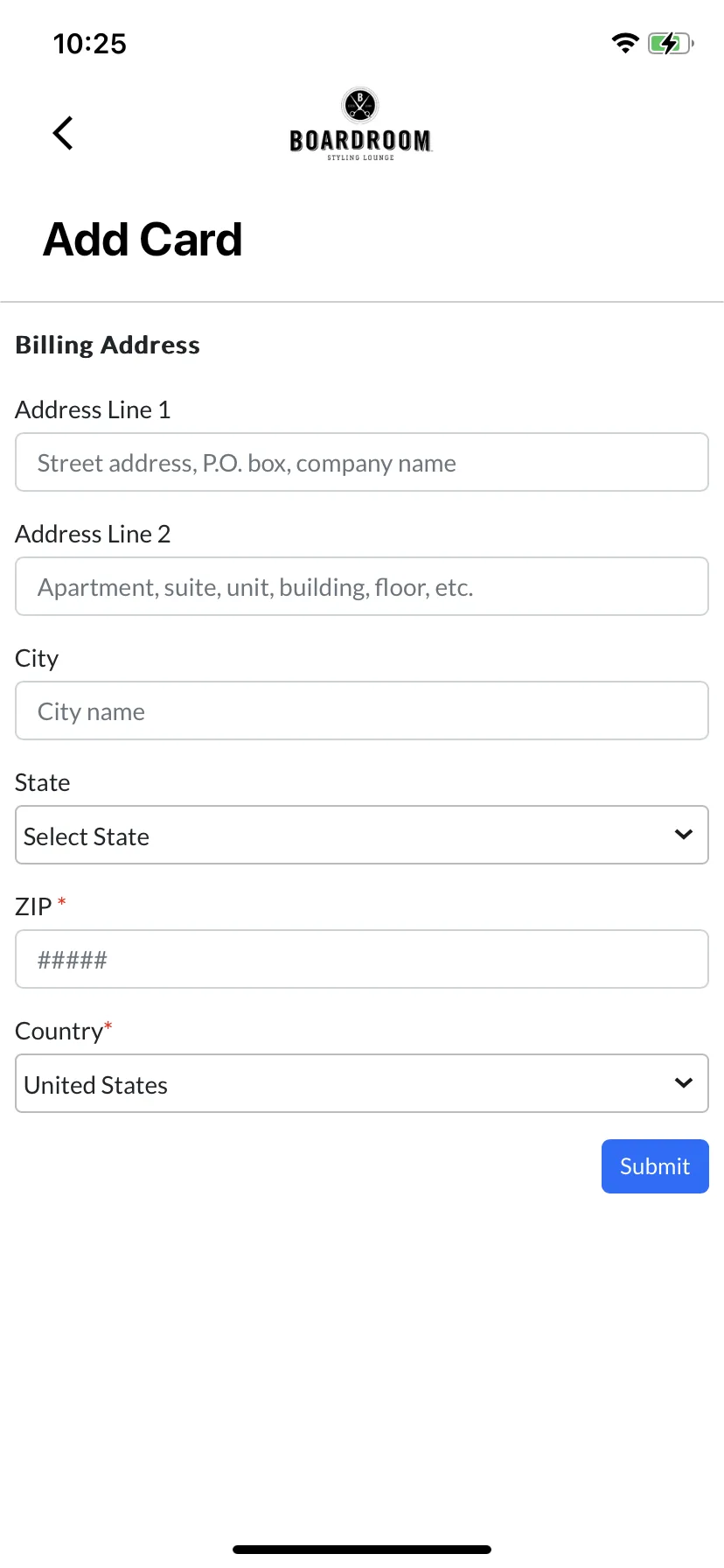Click the Country dropdown chevron arrow

coord(684,1083)
